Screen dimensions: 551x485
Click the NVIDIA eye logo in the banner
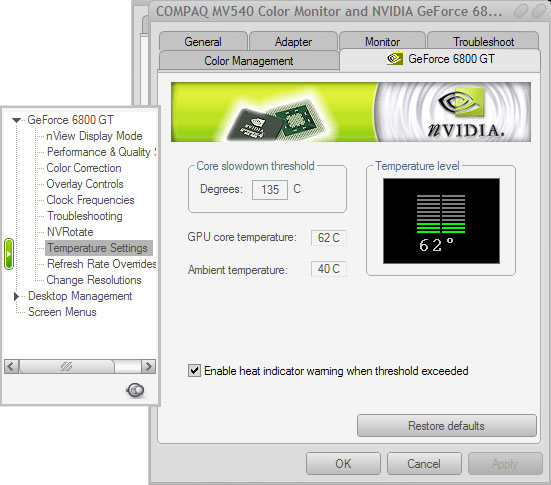(461, 103)
